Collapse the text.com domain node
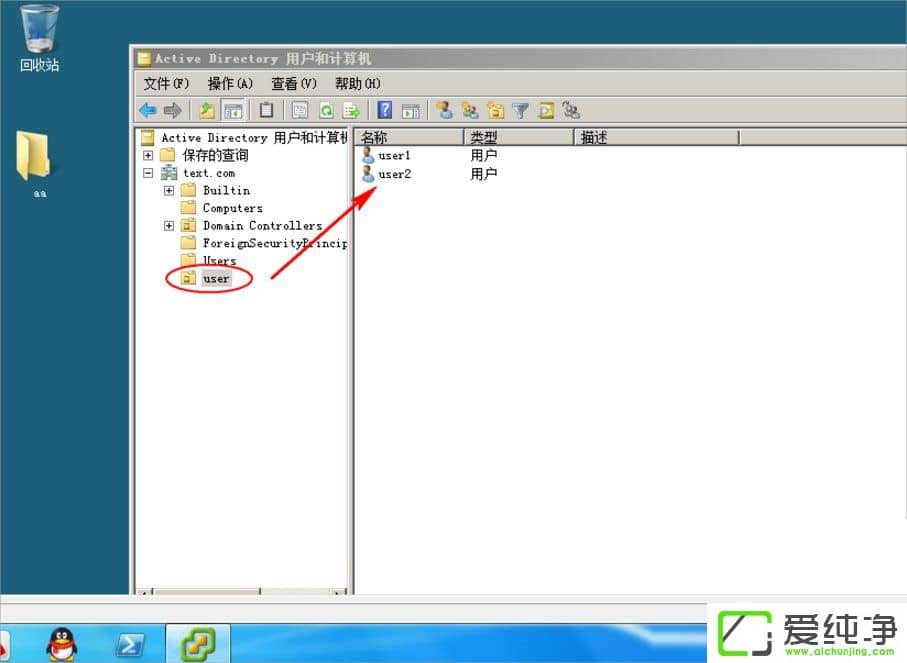Image resolution: width=907 pixels, height=663 pixels. click(x=148, y=173)
